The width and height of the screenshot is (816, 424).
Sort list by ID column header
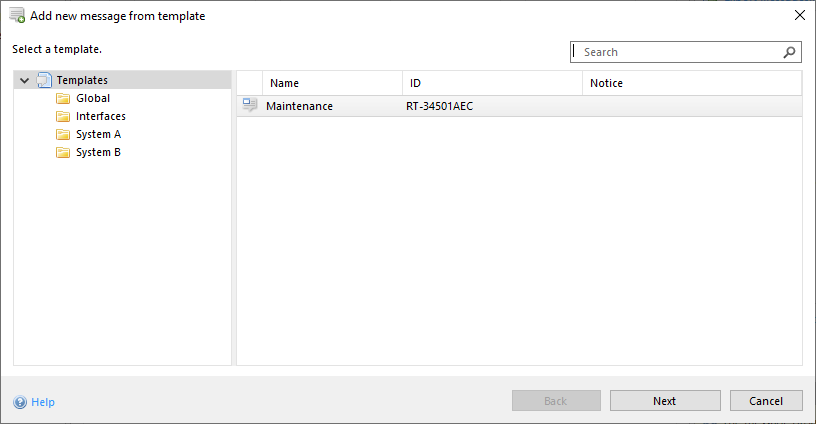(415, 83)
